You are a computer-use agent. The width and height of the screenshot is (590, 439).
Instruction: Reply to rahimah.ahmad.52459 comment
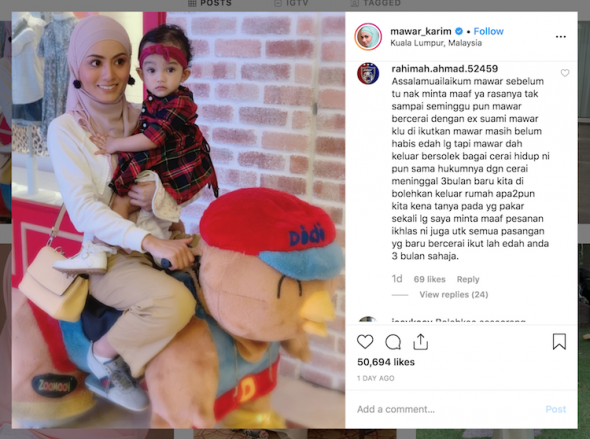pos(468,279)
